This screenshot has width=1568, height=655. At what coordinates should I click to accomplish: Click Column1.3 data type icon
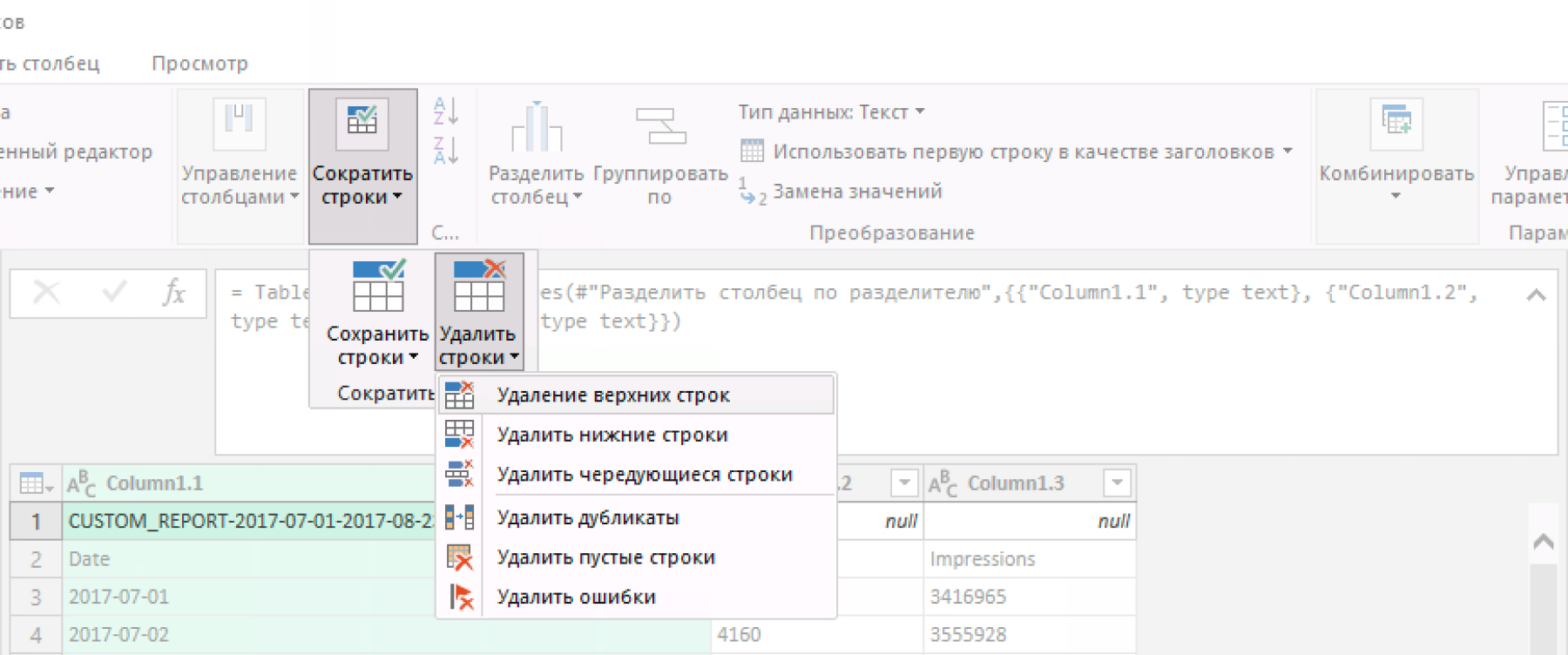point(943,483)
